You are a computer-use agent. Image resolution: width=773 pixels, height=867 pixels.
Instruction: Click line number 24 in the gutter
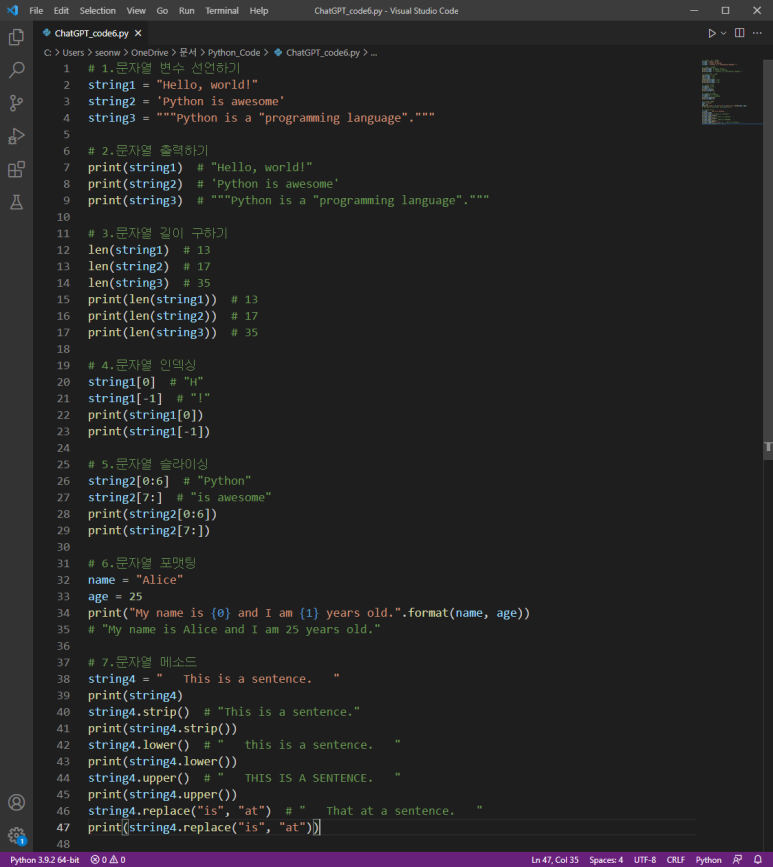coord(63,448)
